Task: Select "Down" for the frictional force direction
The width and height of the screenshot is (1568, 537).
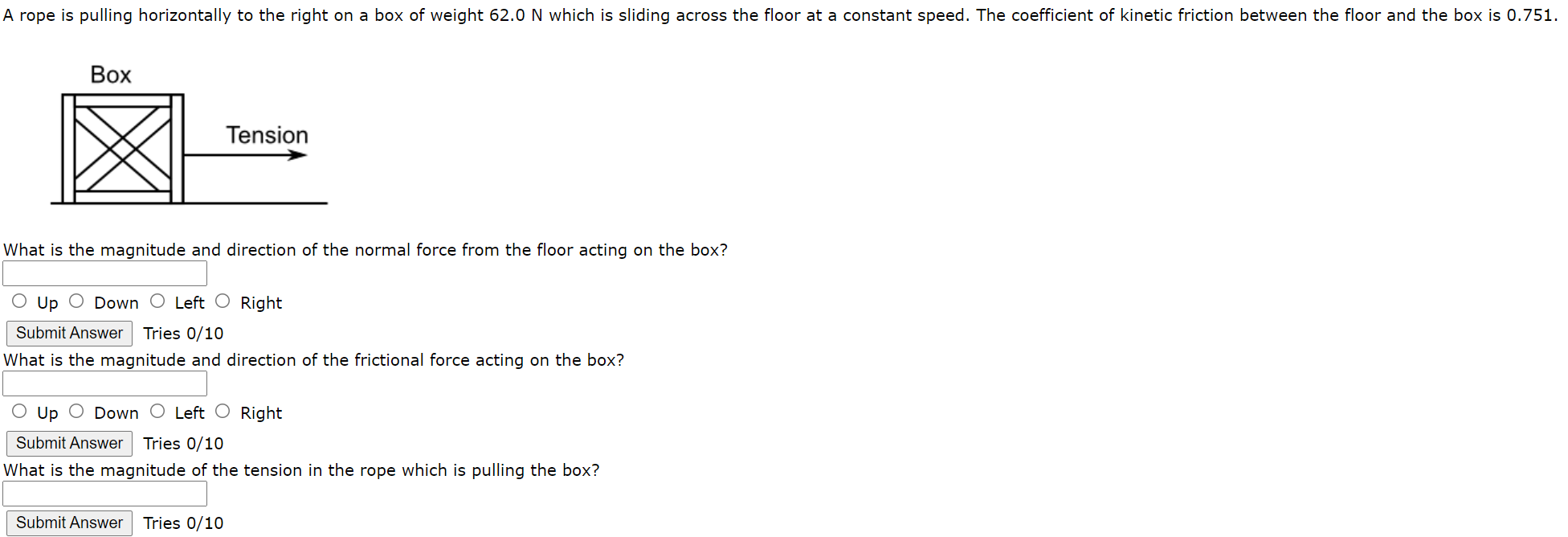Action: click(76, 411)
